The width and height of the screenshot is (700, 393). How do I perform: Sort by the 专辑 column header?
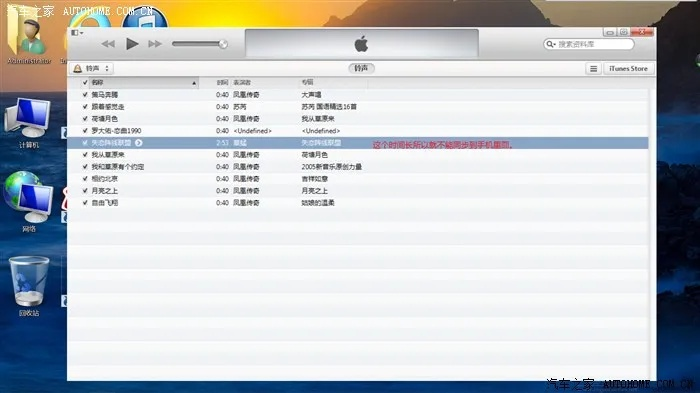pyautogui.click(x=307, y=83)
